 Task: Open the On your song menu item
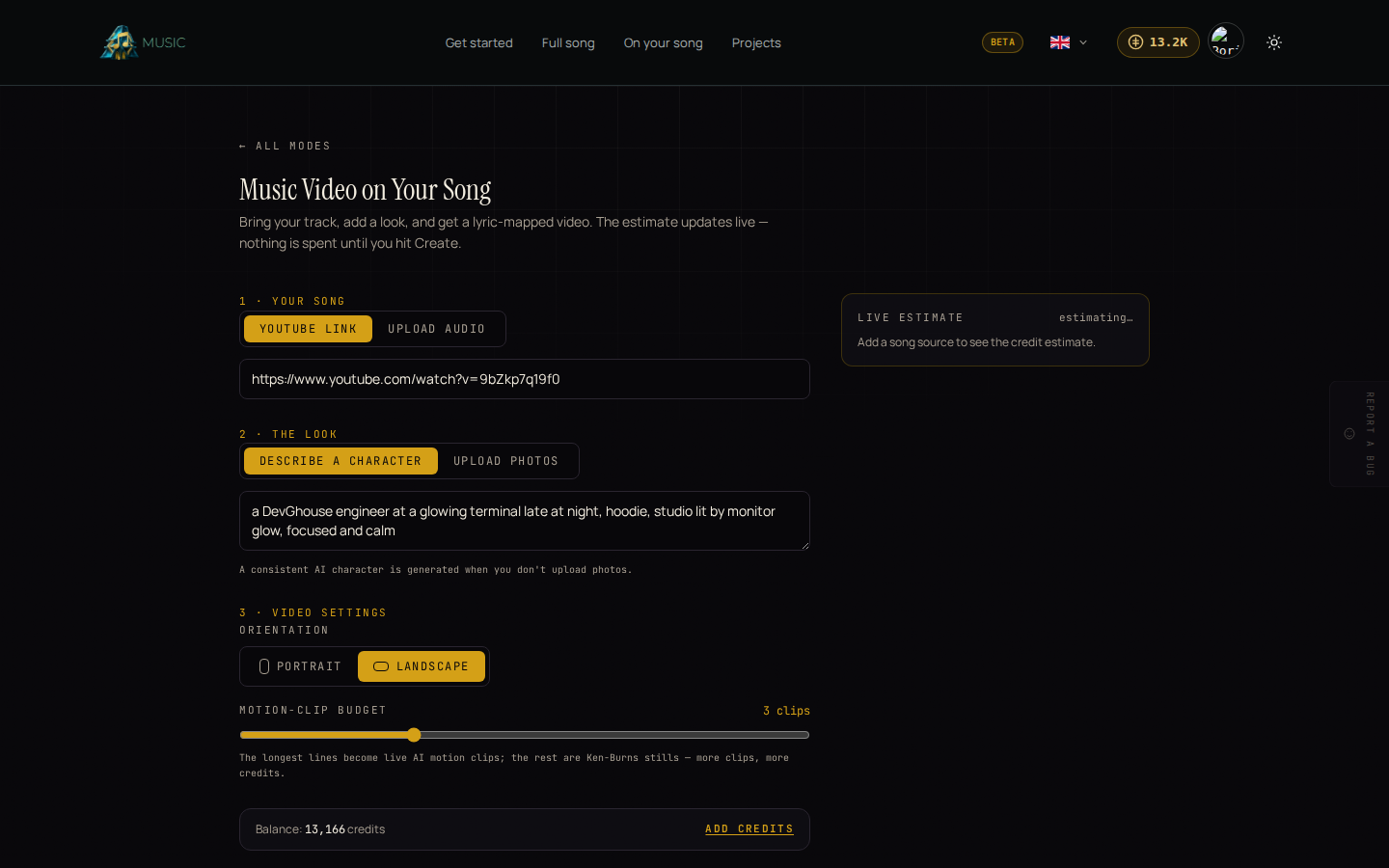point(664,42)
